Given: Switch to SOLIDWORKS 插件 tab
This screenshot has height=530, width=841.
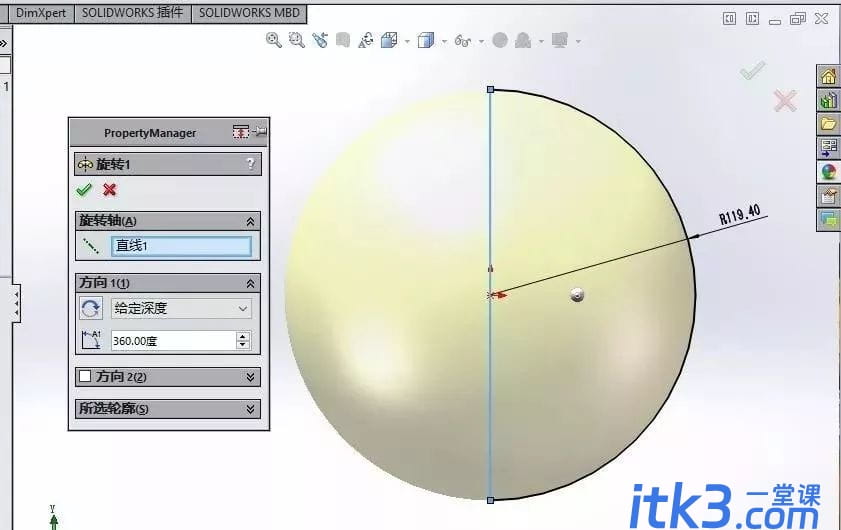Looking at the screenshot, I should 132,13.
